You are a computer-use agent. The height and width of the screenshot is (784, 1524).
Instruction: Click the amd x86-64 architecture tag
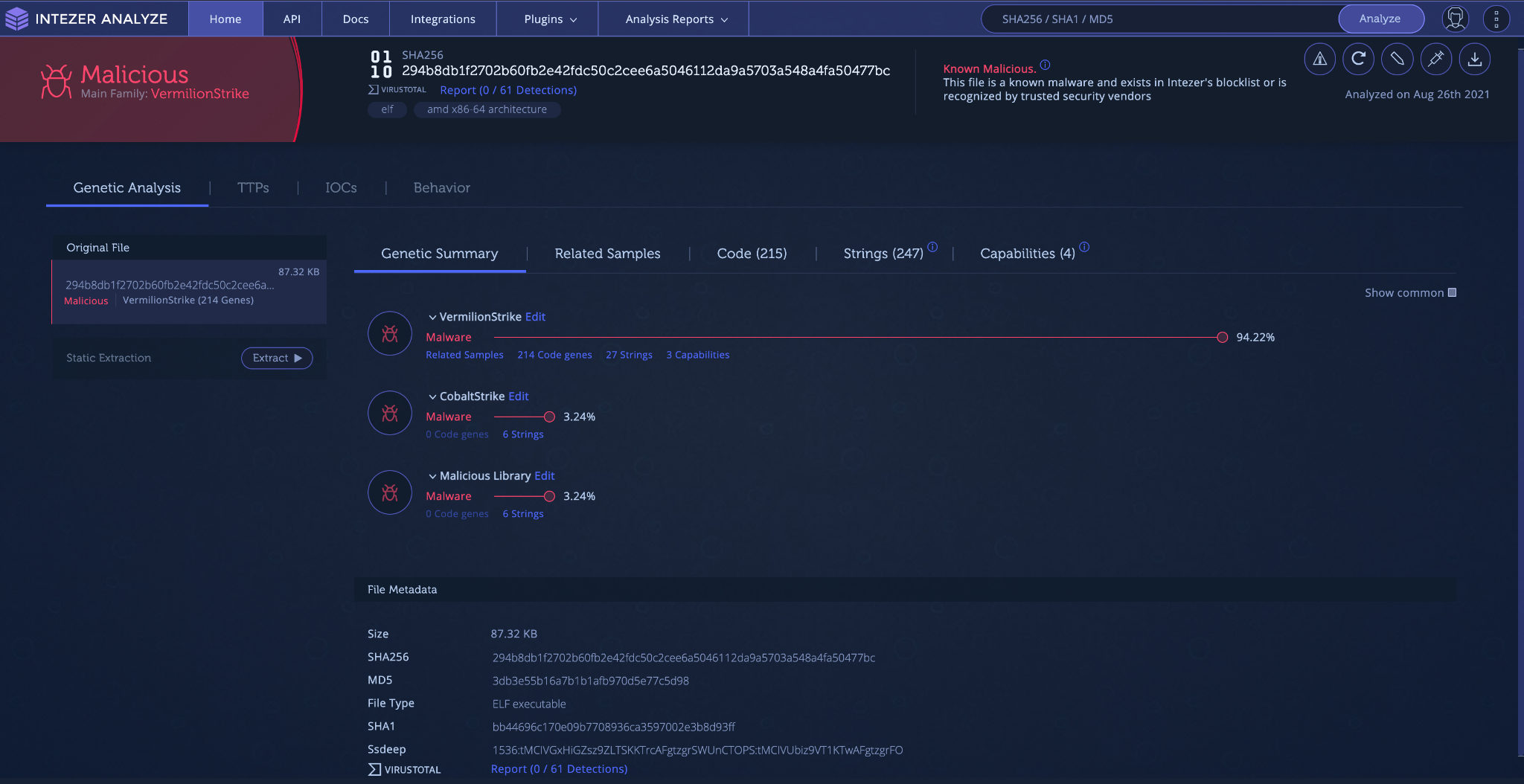(487, 109)
